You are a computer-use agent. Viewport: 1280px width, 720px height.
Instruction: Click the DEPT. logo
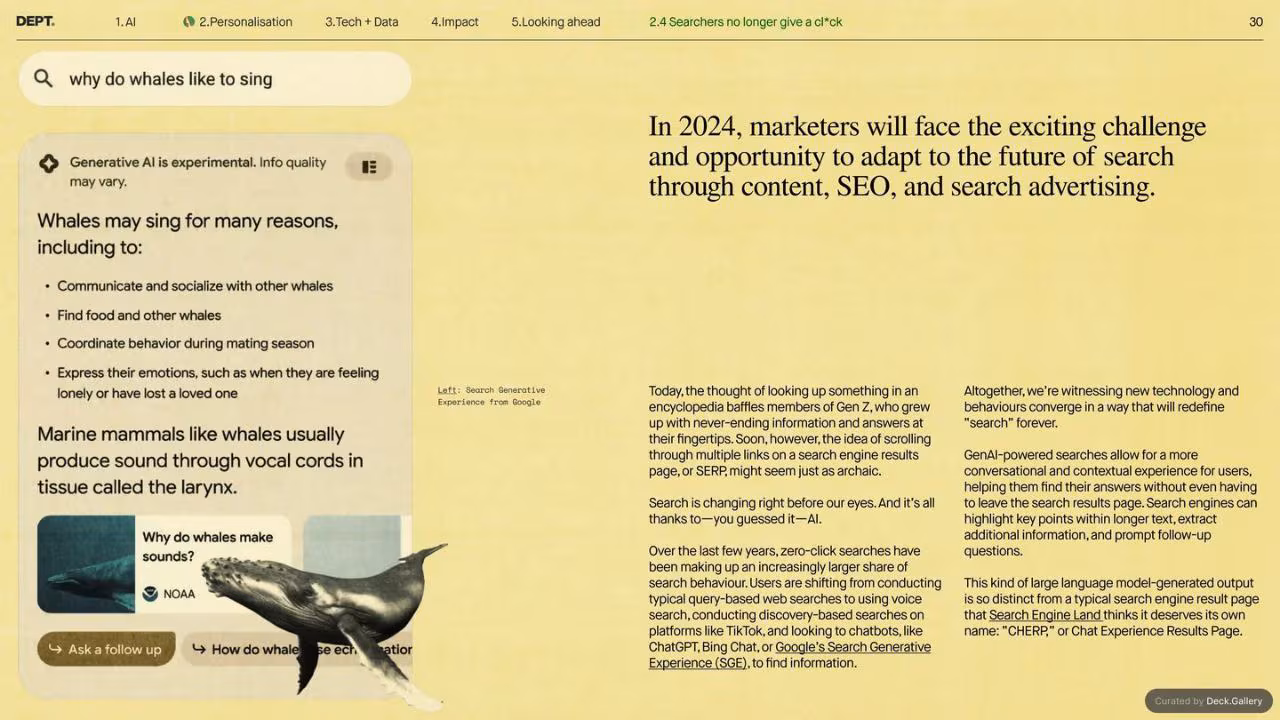(35, 21)
